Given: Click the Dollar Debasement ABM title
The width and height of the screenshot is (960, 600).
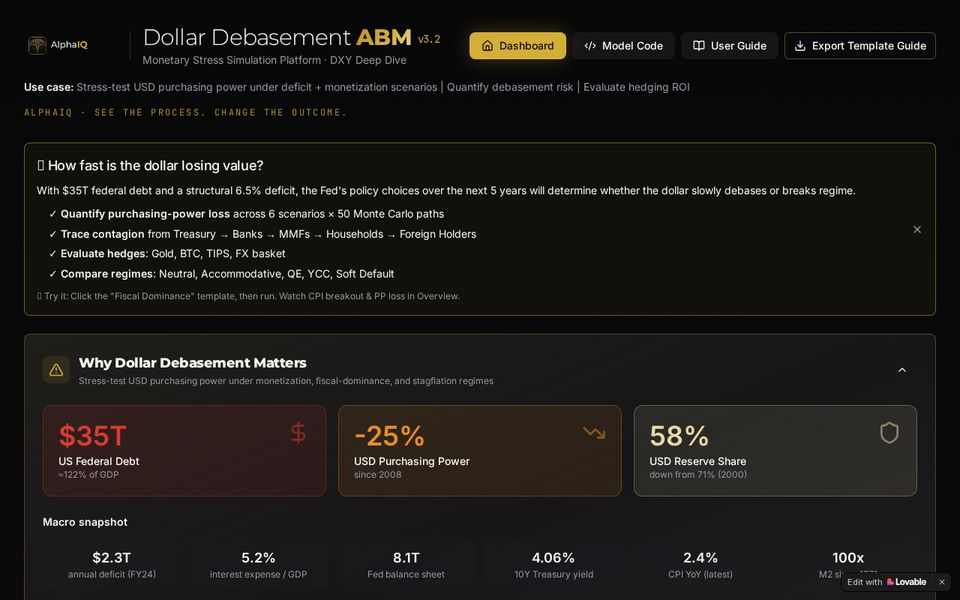Looking at the screenshot, I should 277,37.
